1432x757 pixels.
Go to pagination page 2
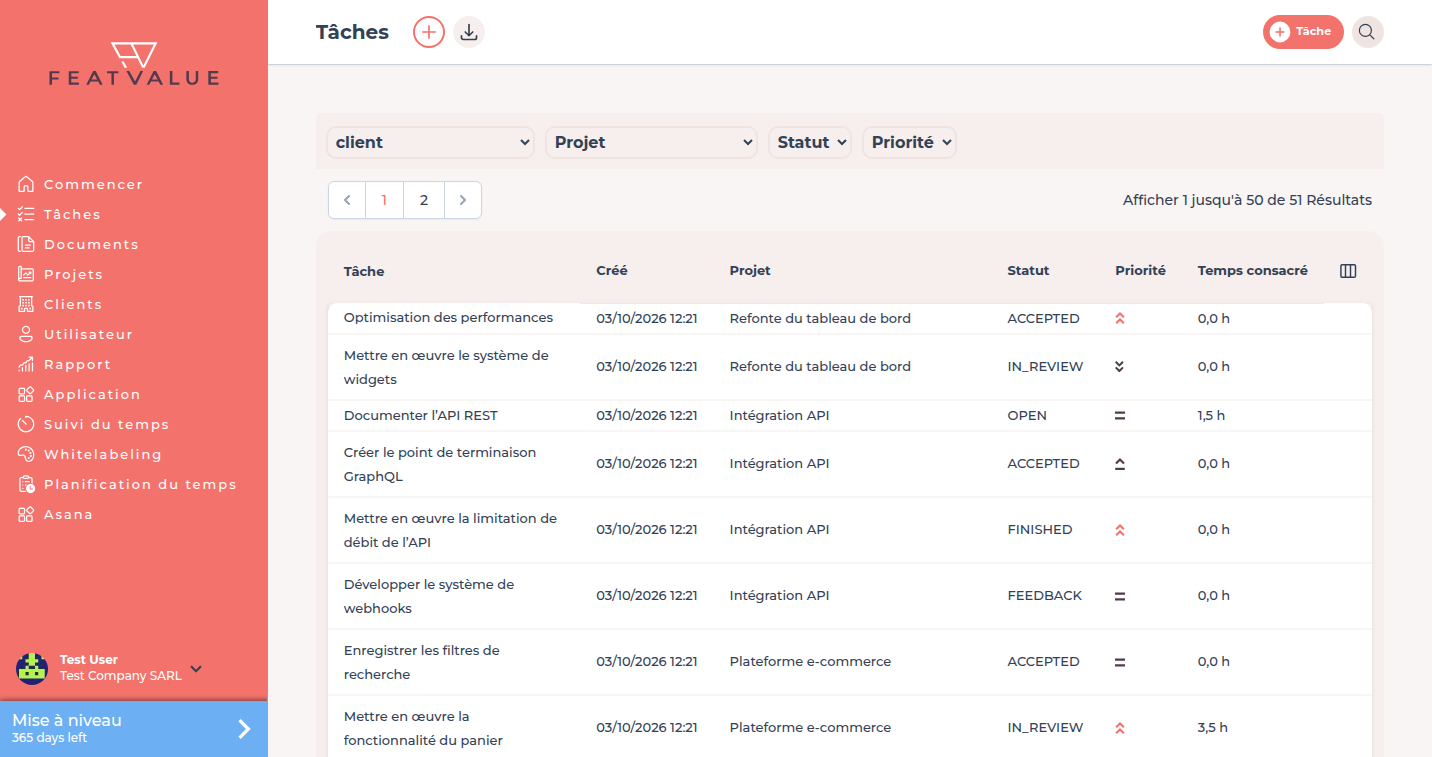[424, 200]
